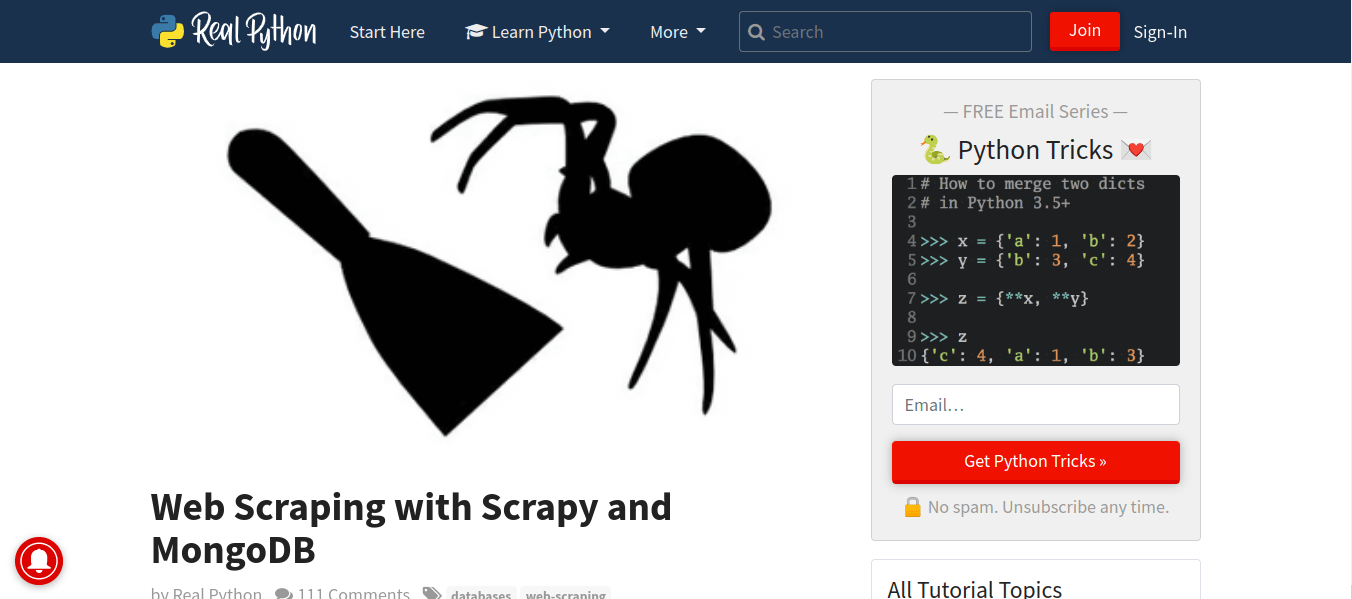
Task: Select Sign-In from the navigation bar
Action: click(x=1160, y=31)
